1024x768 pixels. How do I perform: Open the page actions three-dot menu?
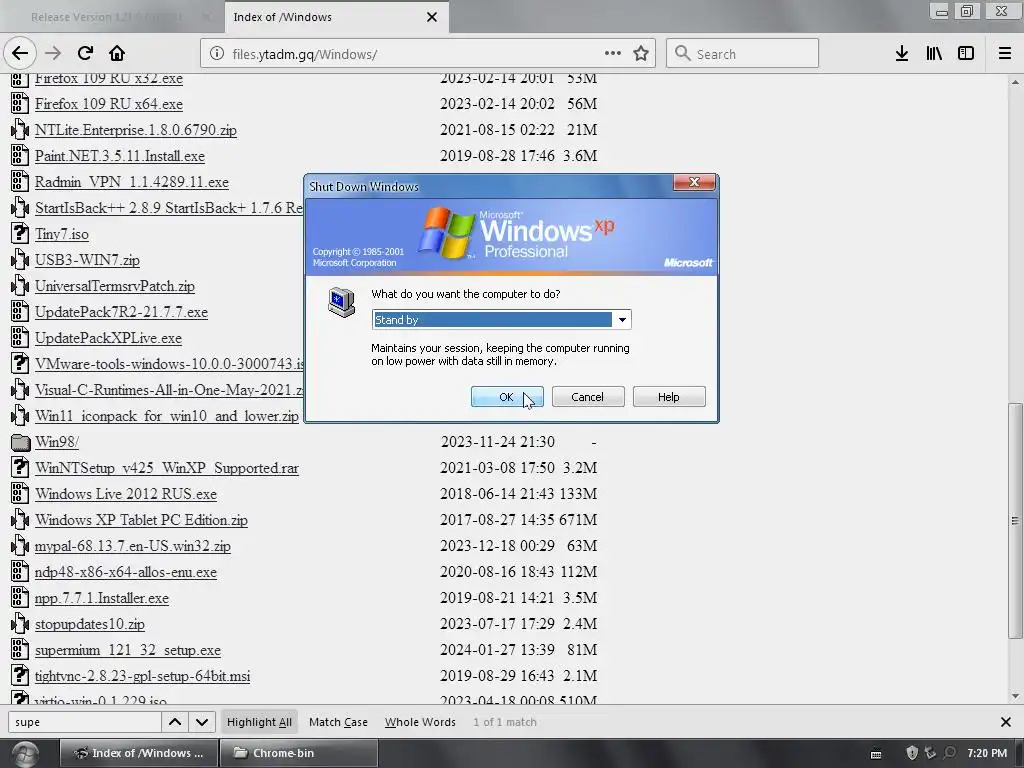(613, 54)
